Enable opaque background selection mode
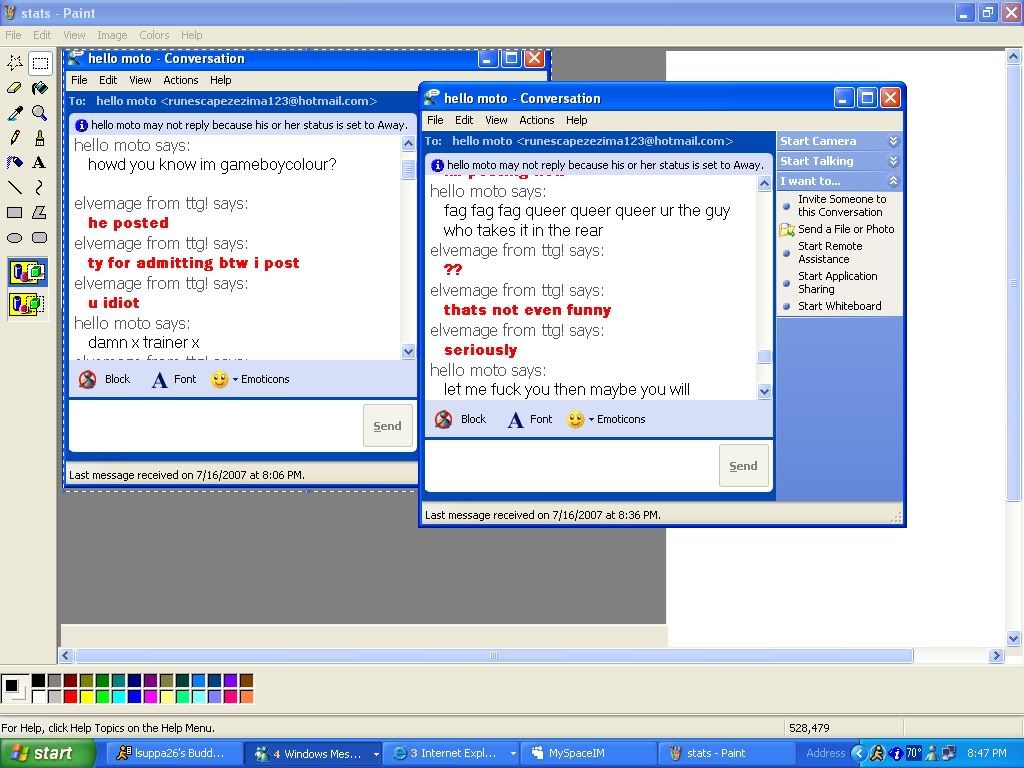The image size is (1024, 768). point(27,272)
